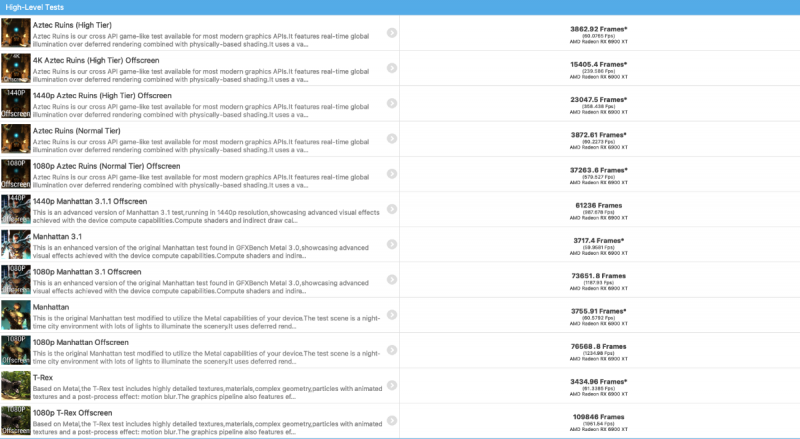
Task: Open 1080p Manhattan 3.1 Offscreen thumbnail
Action: [16, 279]
